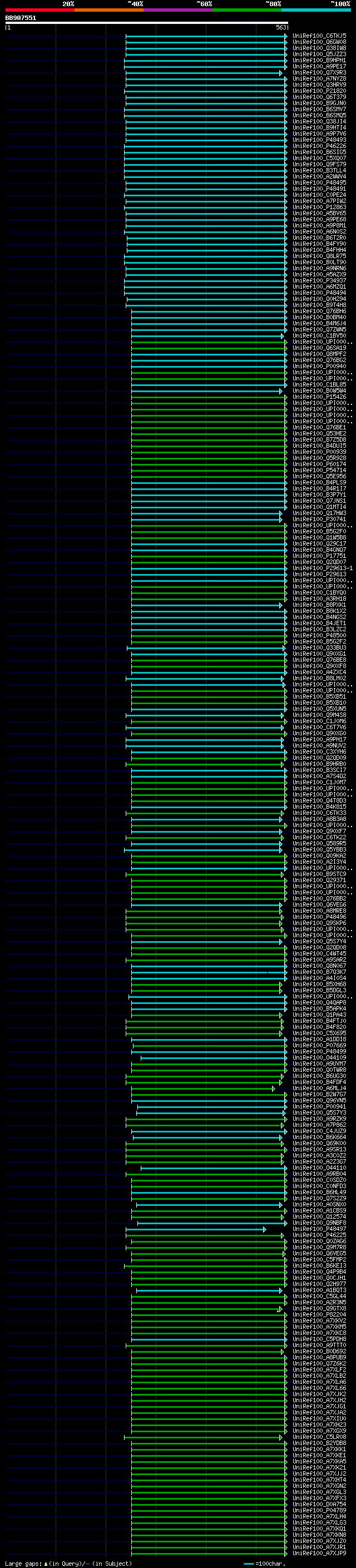Image resolution: width=356 pixels, height=1568 pixels.
Task: Open hit label UniRef100_A7S4D2
Action: pyautogui.click(x=319, y=776)
